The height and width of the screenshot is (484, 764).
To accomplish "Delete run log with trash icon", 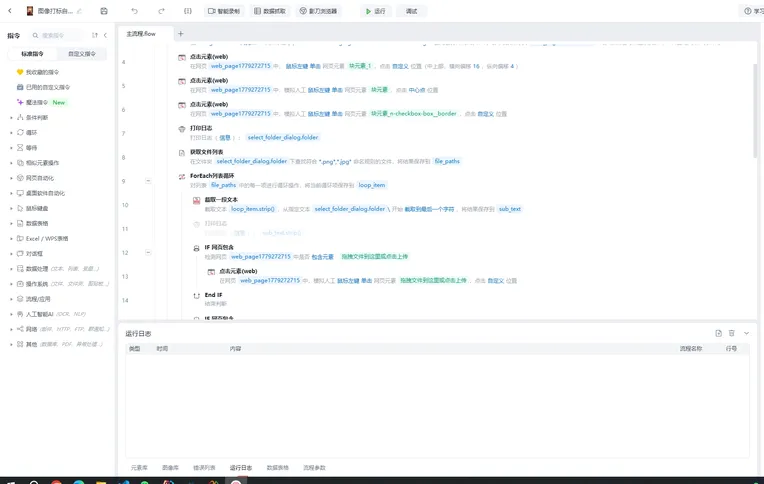I will [732, 333].
